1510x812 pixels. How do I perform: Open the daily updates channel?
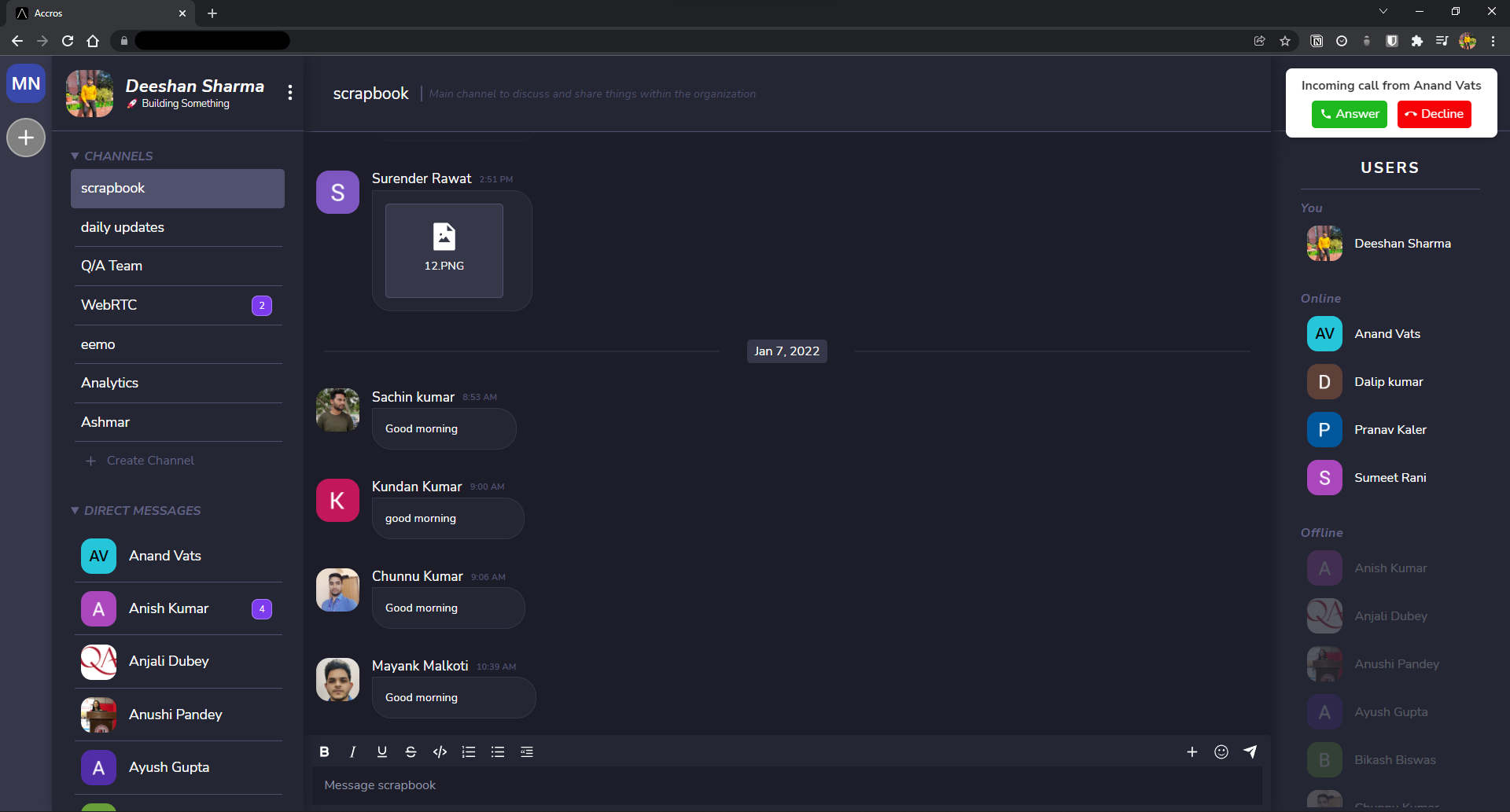123,227
